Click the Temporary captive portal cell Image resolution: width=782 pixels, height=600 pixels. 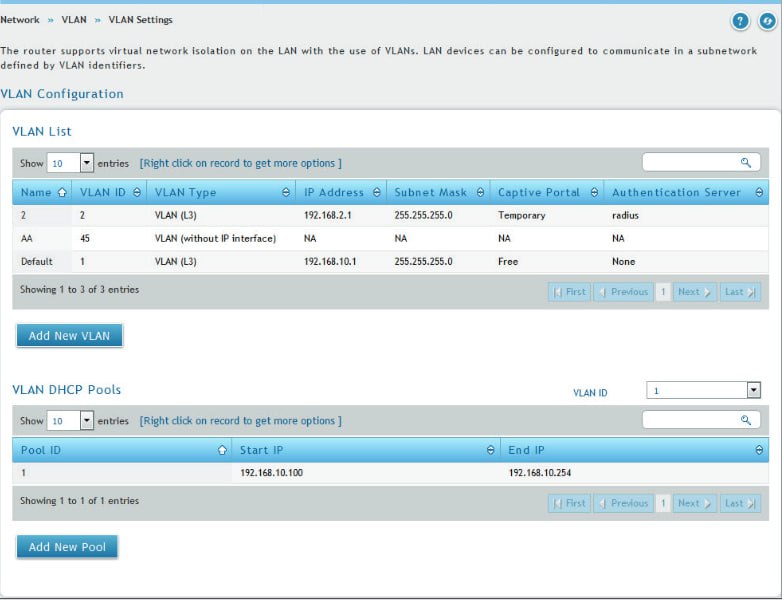point(522,215)
